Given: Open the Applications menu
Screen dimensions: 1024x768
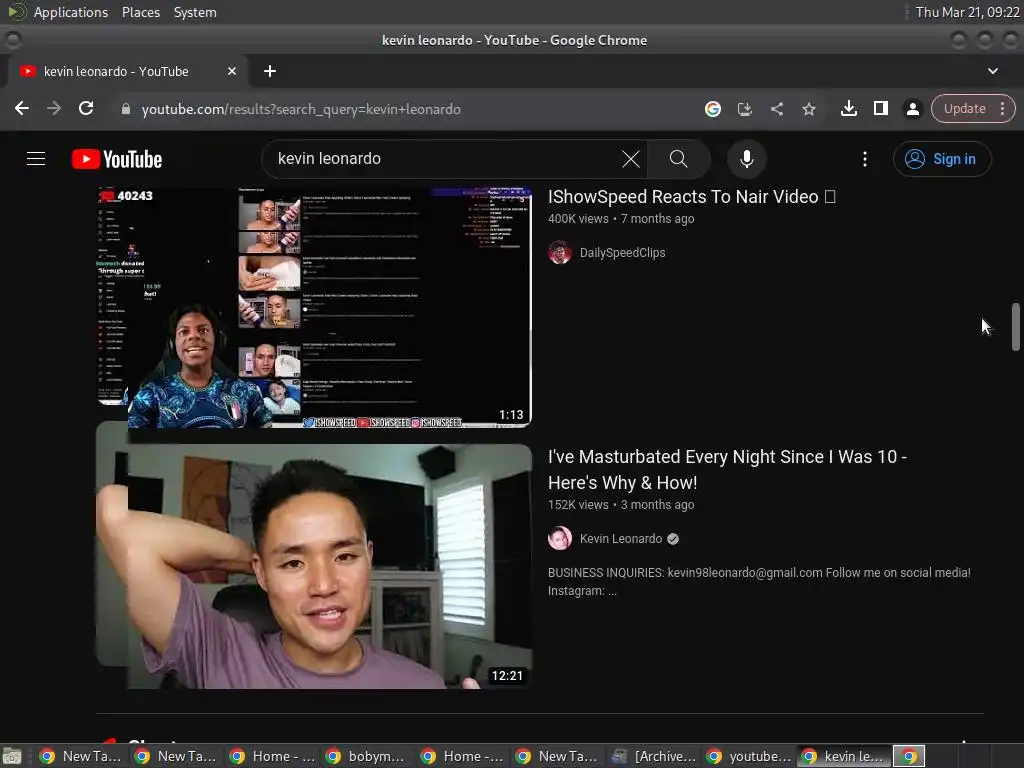Looking at the screenshot, I should [x=71, y=12].
